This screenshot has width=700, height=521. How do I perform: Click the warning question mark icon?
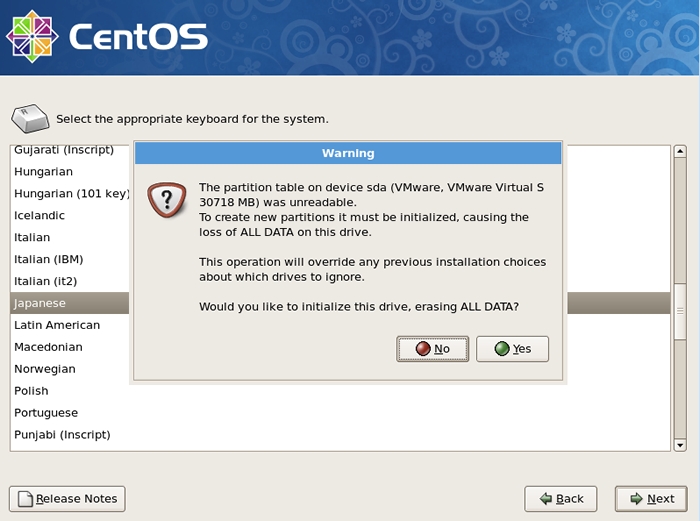click(x=167, y=200)
